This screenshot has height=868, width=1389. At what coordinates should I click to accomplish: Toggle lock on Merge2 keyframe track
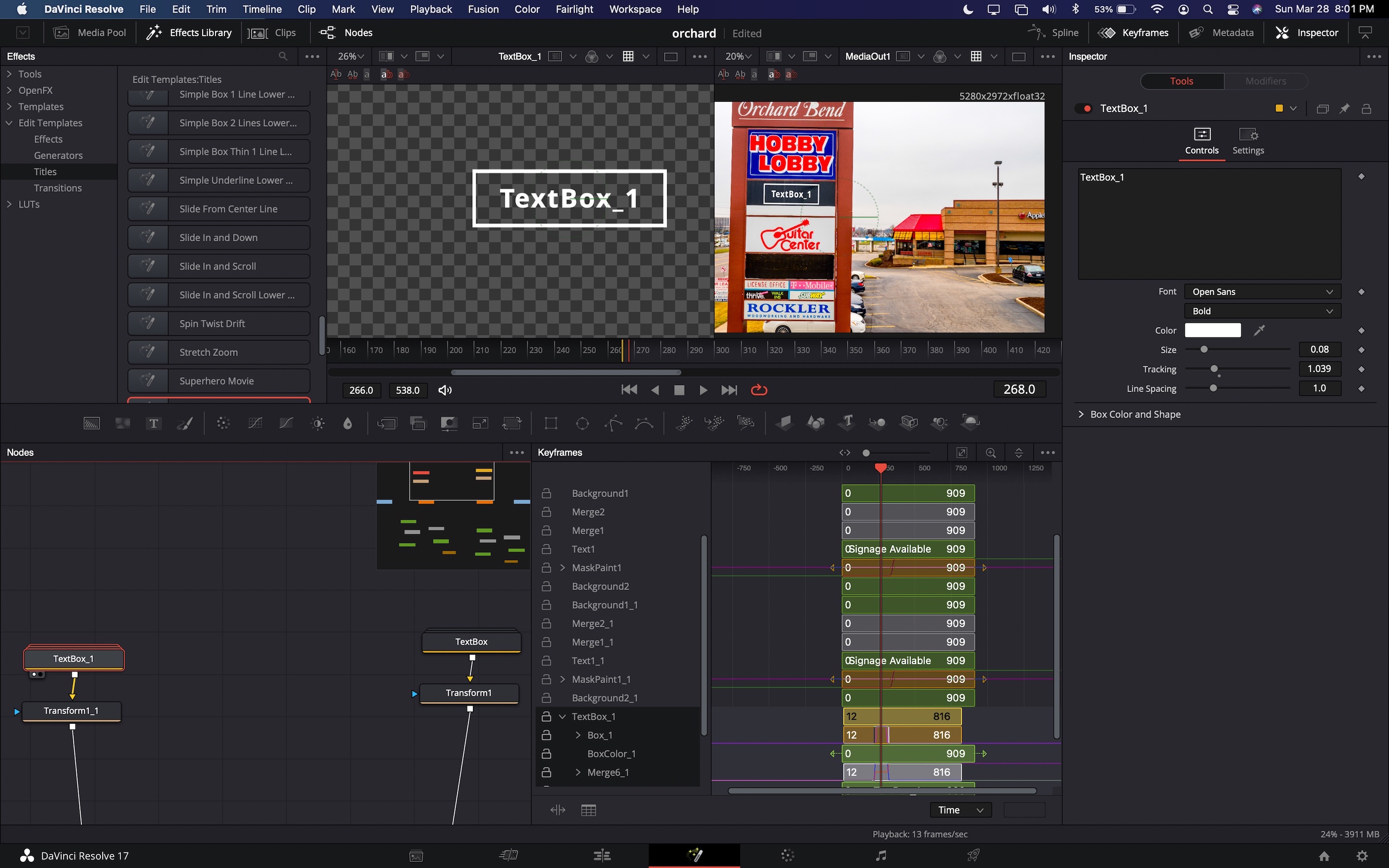coord(546,512)
